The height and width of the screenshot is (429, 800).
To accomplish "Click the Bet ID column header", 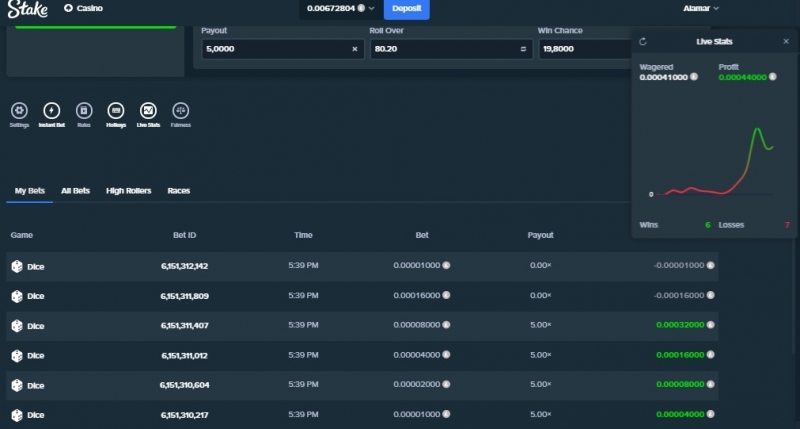I will [184, 235].
